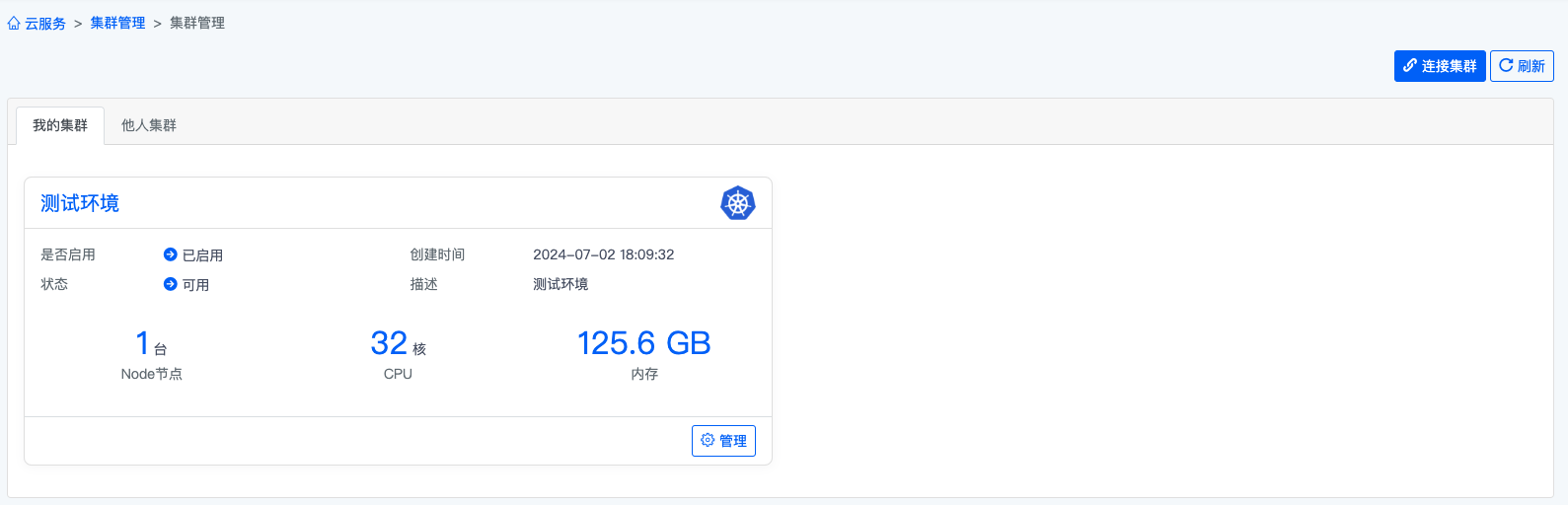Switch to the 他人集群 tab
Viewport: 1568px width, 505px height.
pyautogui.click(x=149, y=125)
